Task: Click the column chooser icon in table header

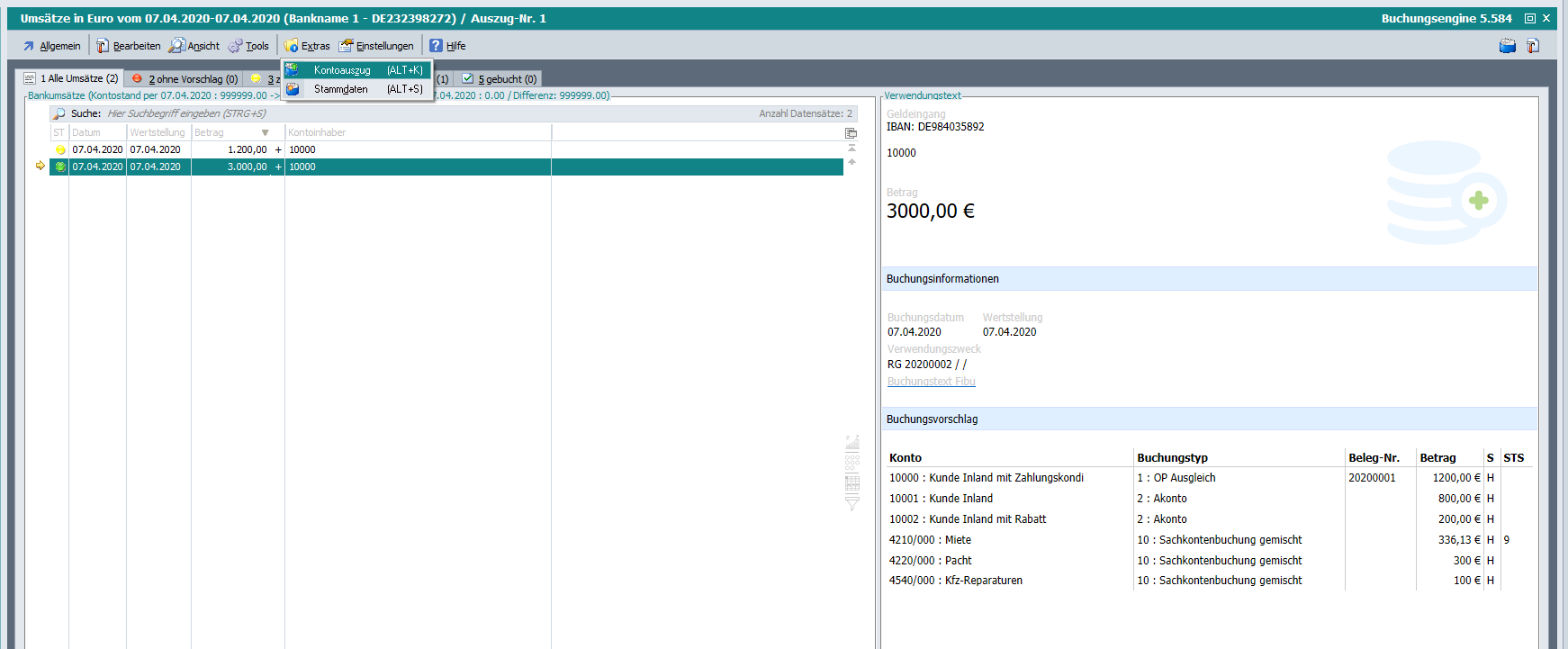Action: click(851, 133)
